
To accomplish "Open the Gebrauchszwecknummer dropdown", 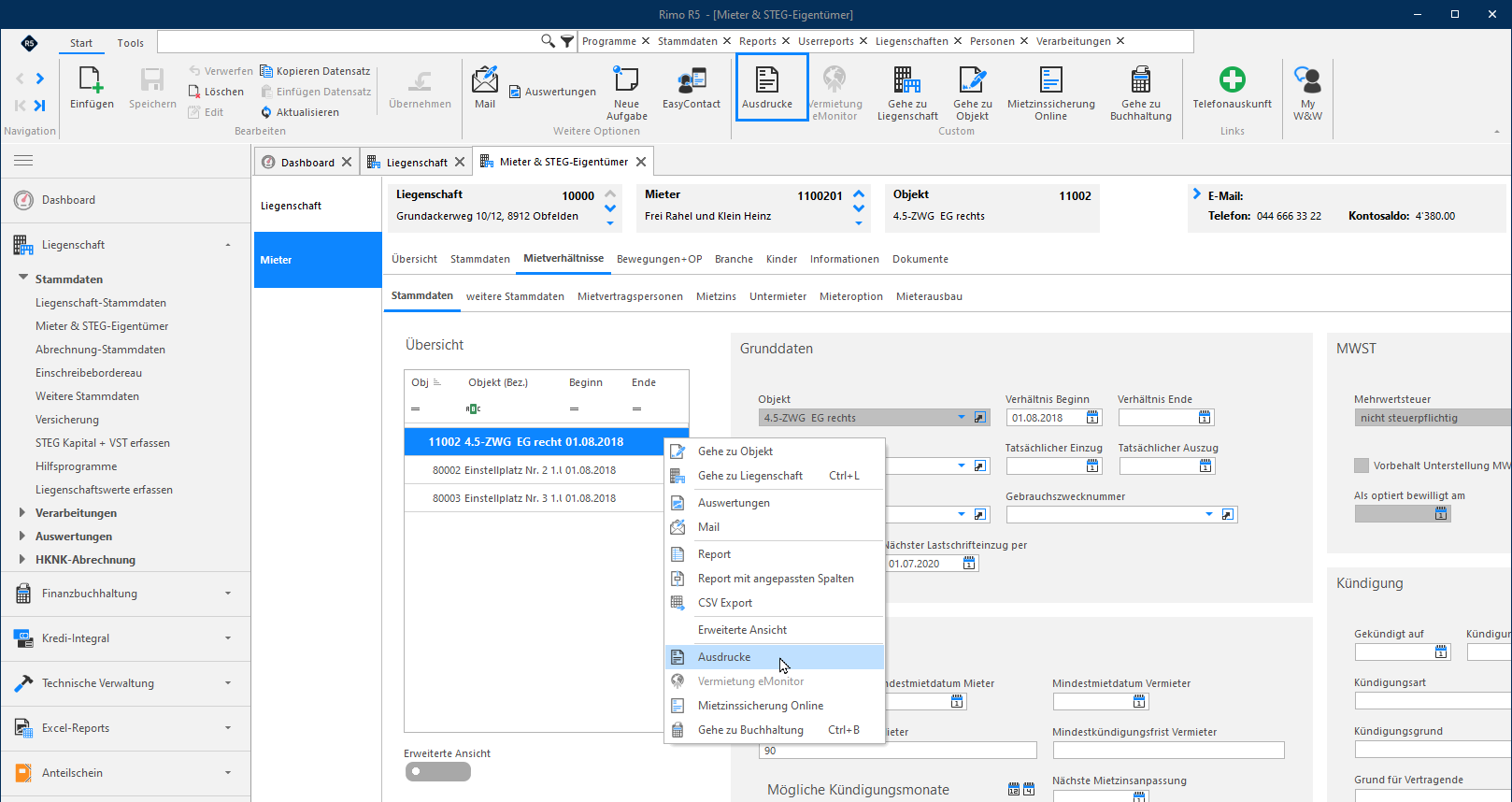I will click(x=1209, y=514).
